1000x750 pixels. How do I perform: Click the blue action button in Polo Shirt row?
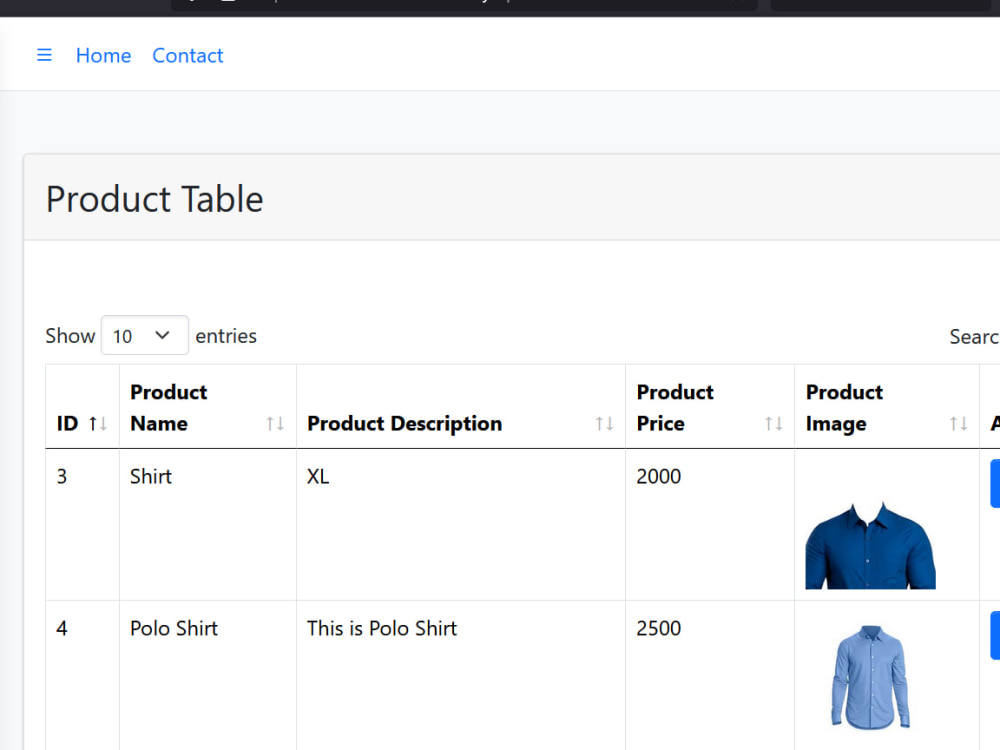[995, 635]
